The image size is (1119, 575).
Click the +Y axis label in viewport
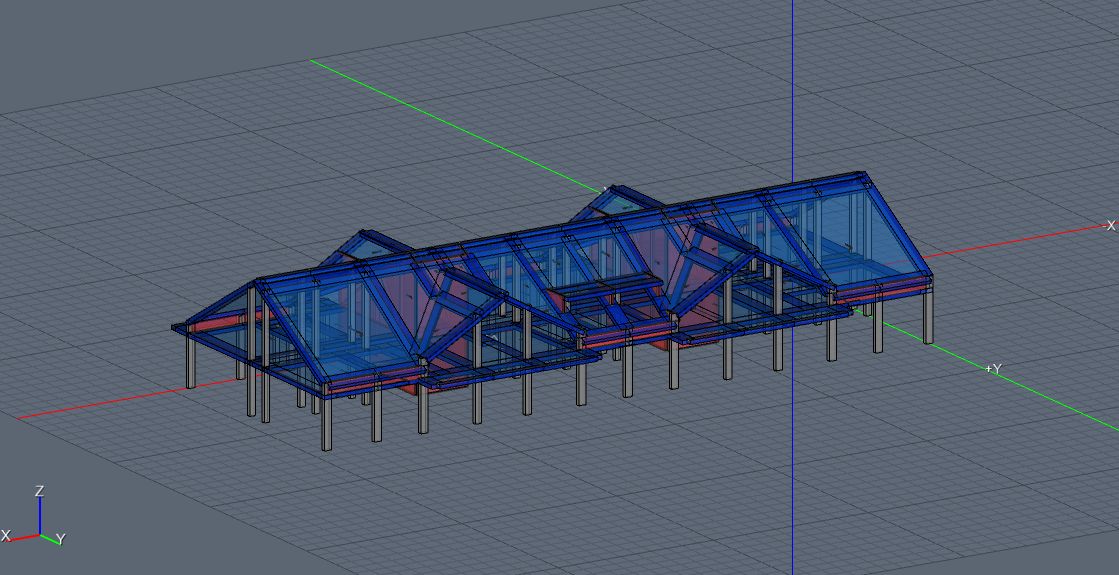(993, 369)
